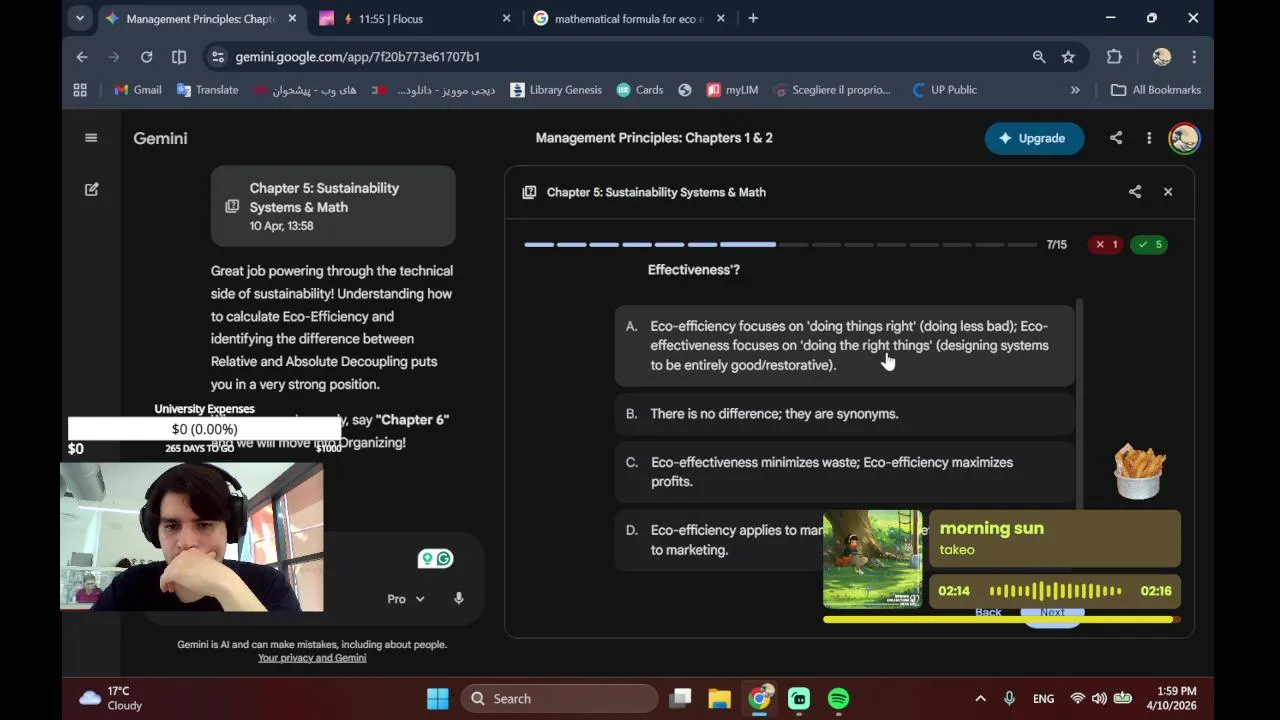Close the Flocus browser tab
Viewport: 1280px width, 720px height.
506,18
